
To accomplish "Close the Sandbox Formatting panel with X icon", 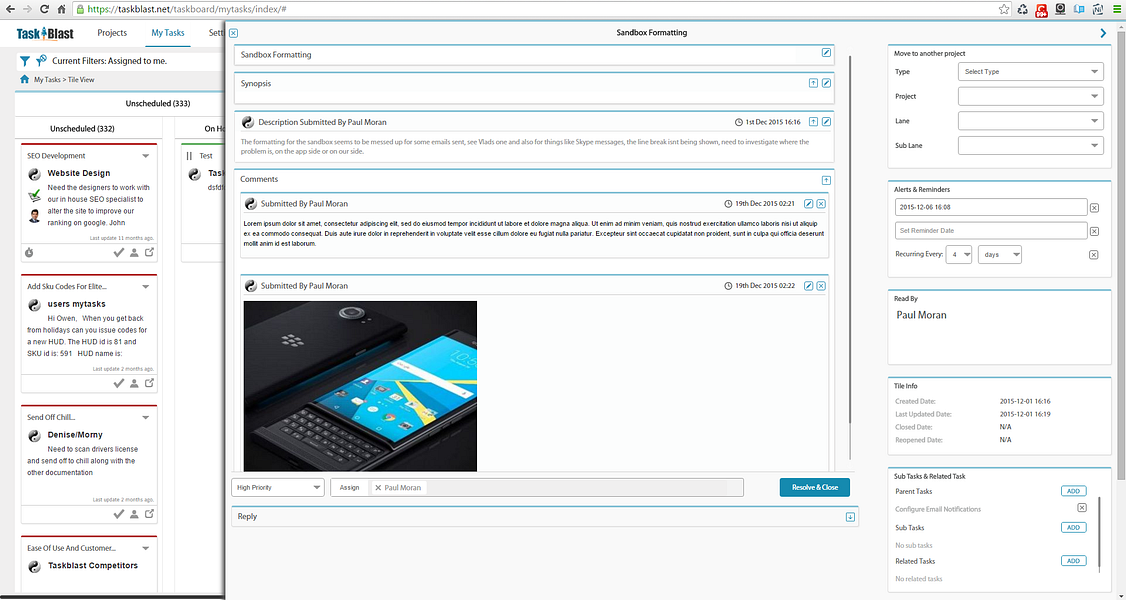I will (233, 33).
